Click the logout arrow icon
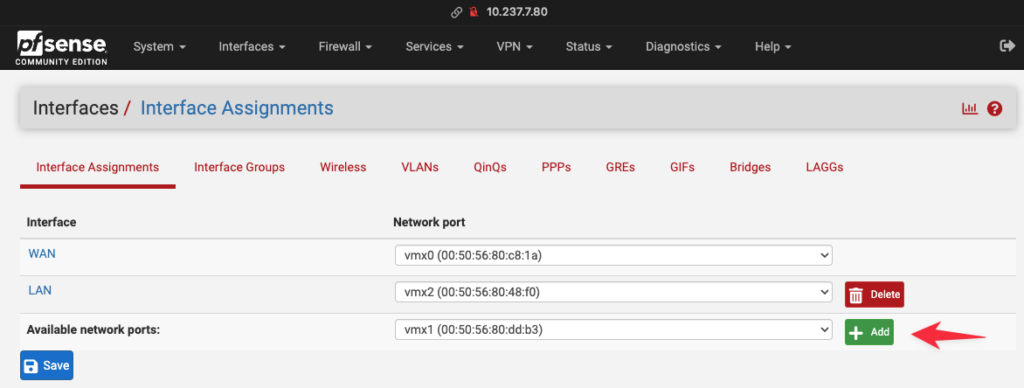The image size is (1024, 388). pos(1007,46)
